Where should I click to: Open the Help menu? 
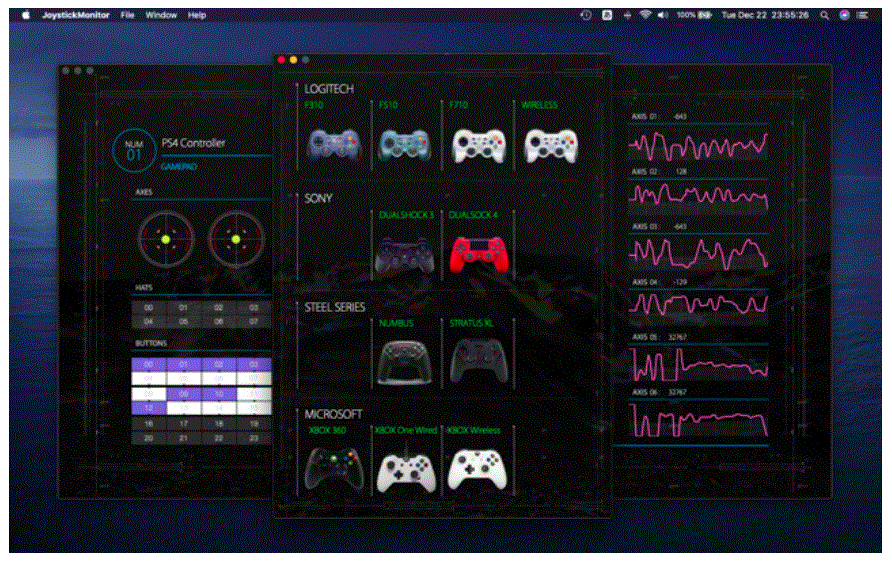pyautogui.click(x=197, y=15)
